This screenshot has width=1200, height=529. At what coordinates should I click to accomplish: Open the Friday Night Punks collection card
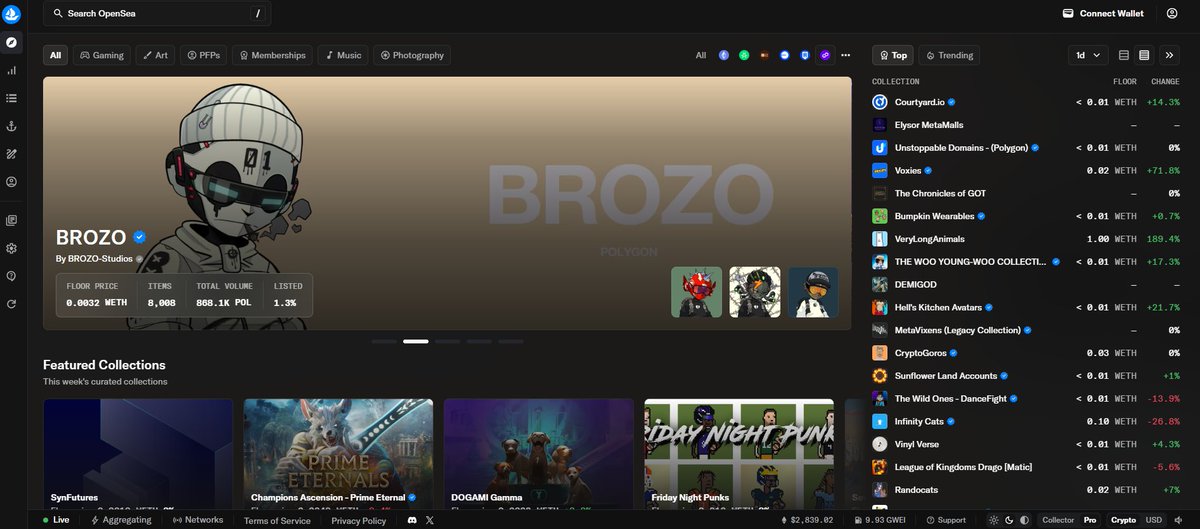pos(739,453)
